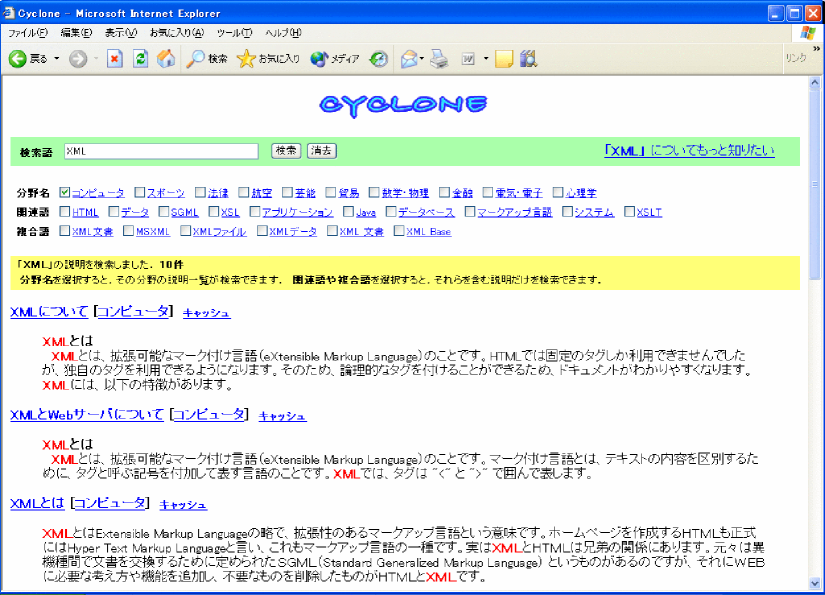825x595 pixels.
Task: Print the page with the printer icon
Action: [x=439, y=59]
